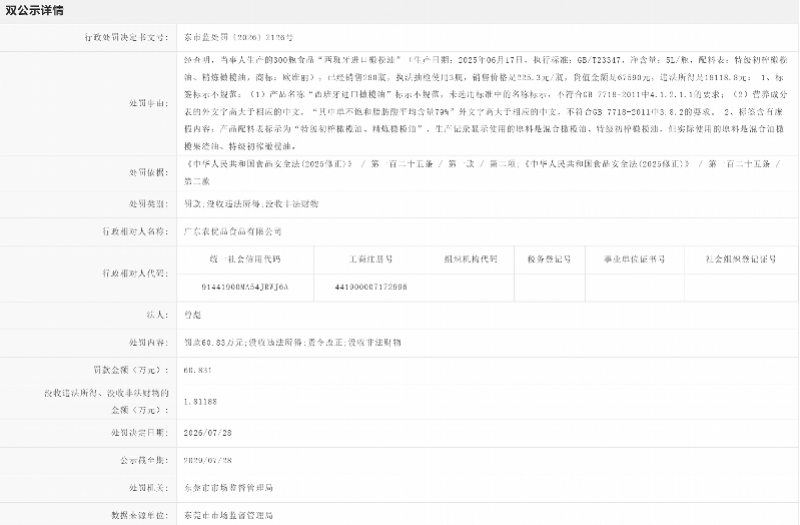Image resolution: width=800 pixels, height=525 pixels.
Task: Click the 社会组织登记证号 column header
Action: tap(741, 260)
